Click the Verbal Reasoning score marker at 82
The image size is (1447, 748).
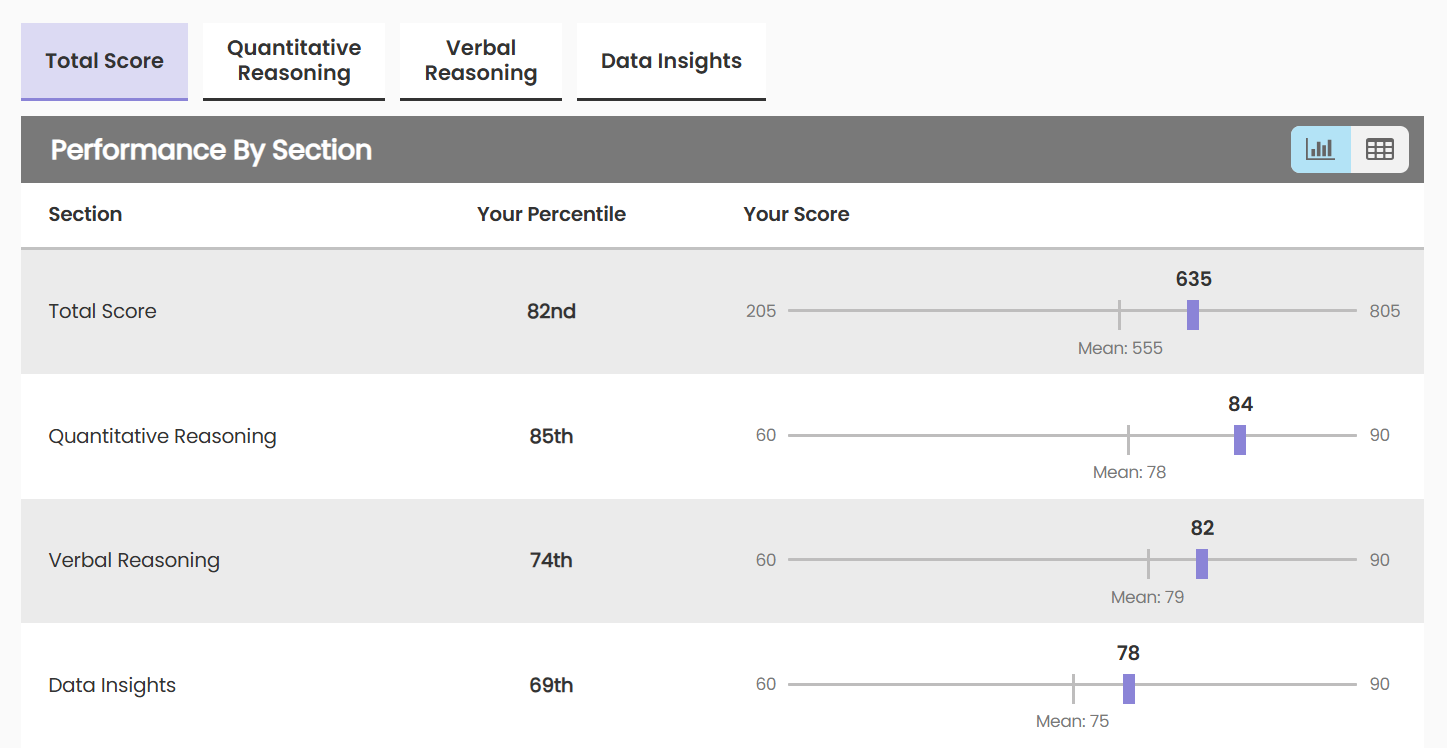1202,563
